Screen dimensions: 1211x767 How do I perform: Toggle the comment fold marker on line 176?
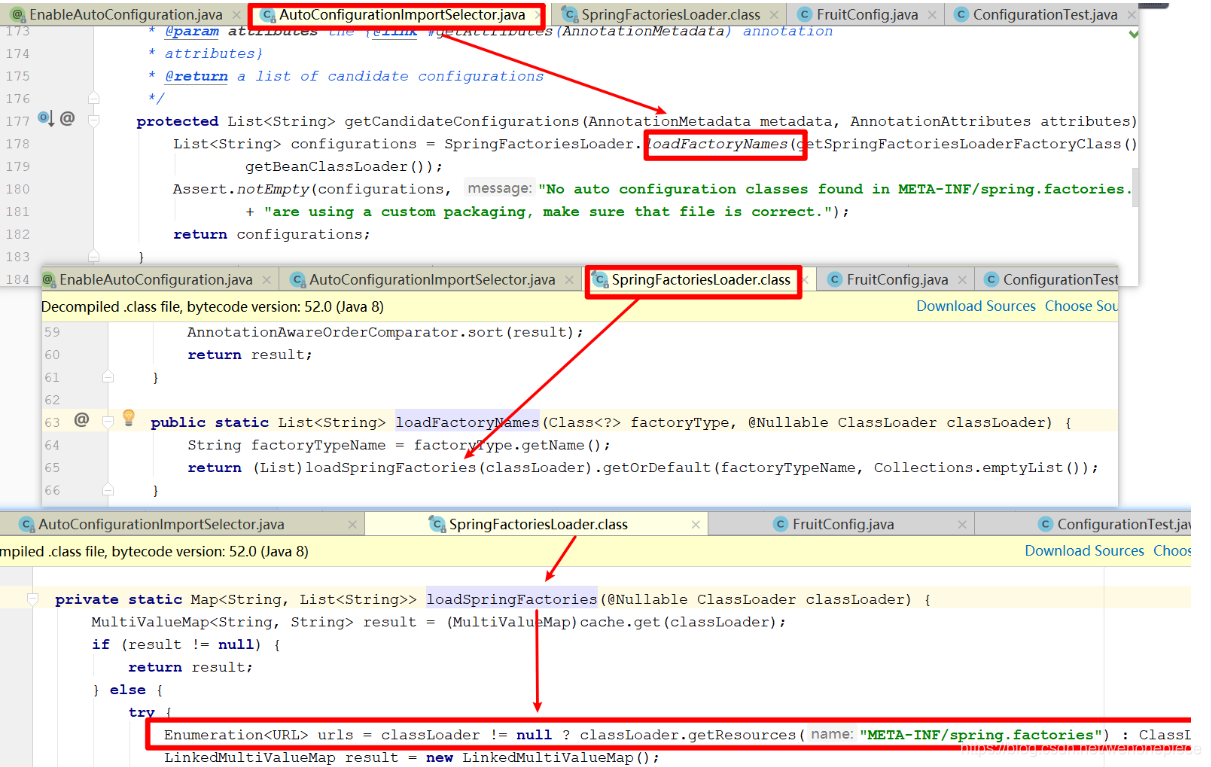pyautogui.click(x=94, y=98)
